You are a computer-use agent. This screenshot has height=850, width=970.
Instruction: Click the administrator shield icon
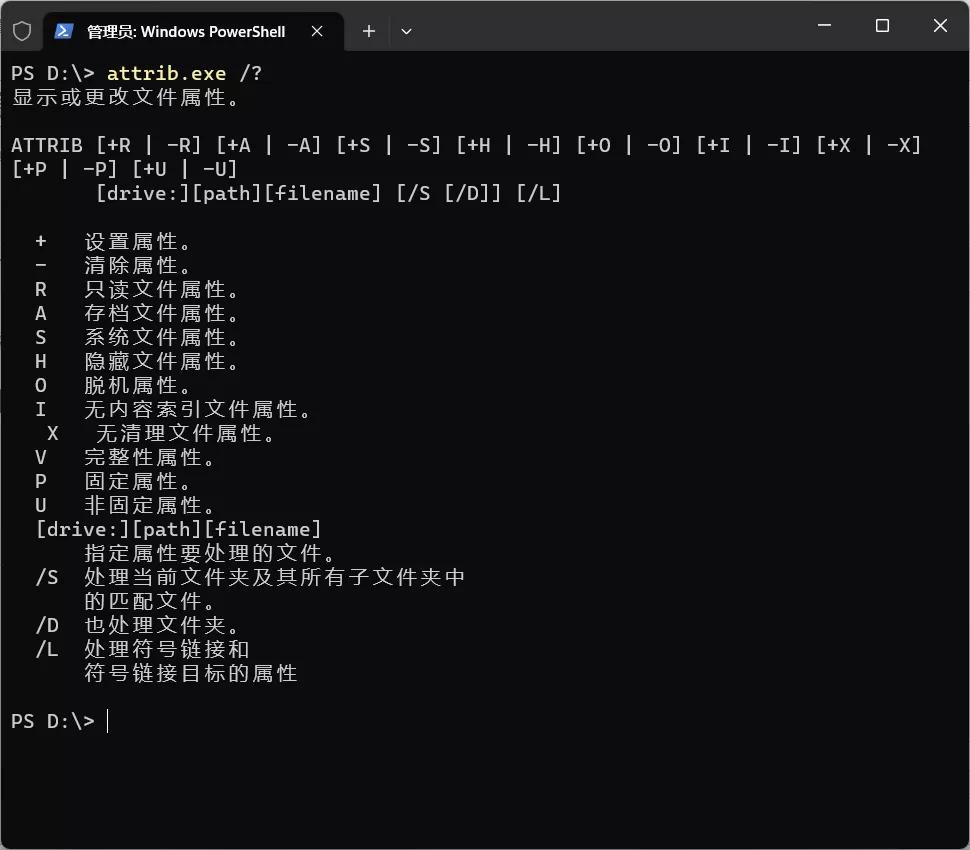22,31
